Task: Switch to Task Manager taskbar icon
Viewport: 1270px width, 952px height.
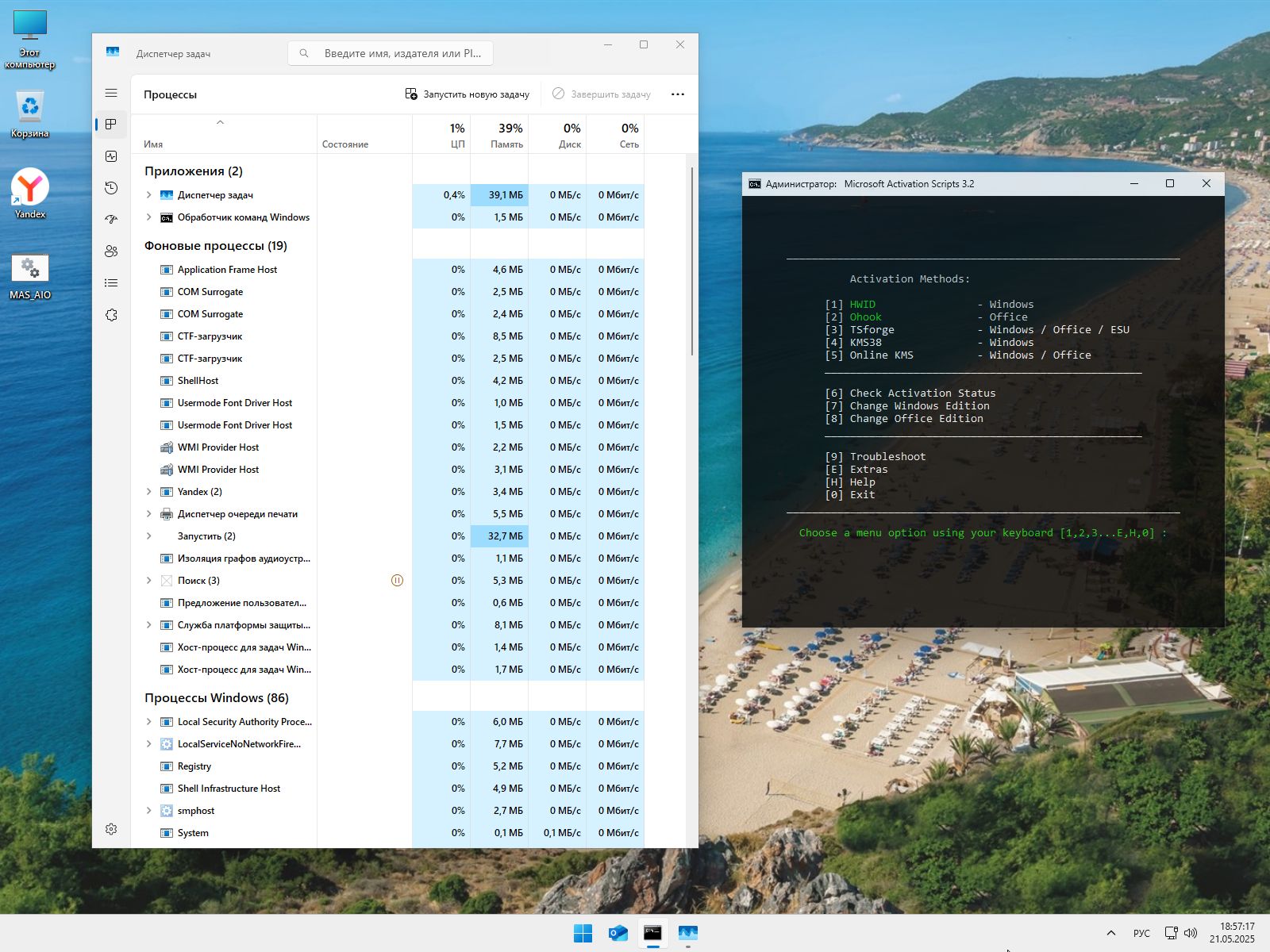Action: tap(688, 933)
